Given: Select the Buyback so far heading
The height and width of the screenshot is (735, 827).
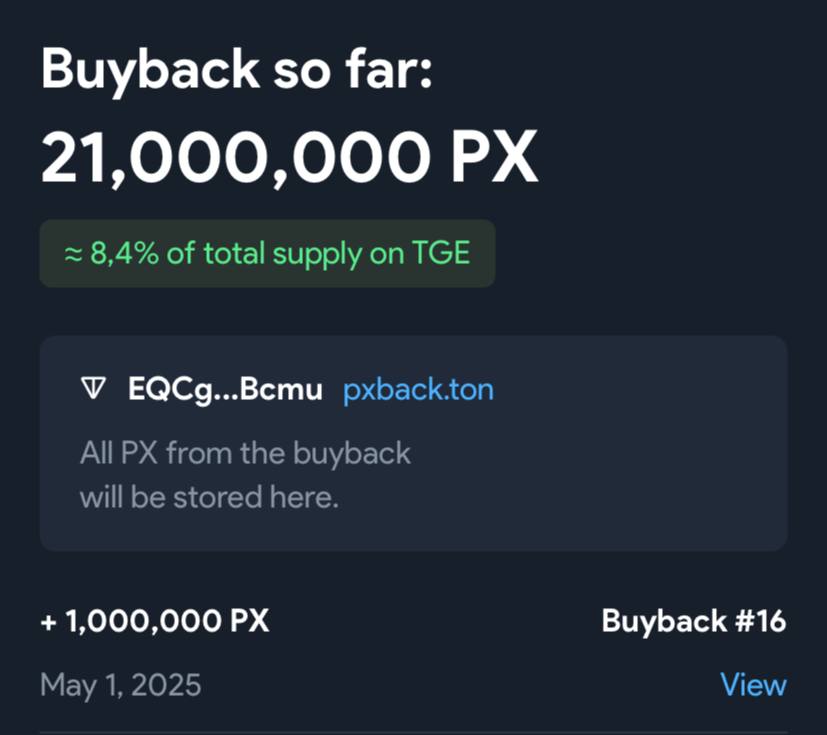Looking at the screenshot, I should pos(237,70).
